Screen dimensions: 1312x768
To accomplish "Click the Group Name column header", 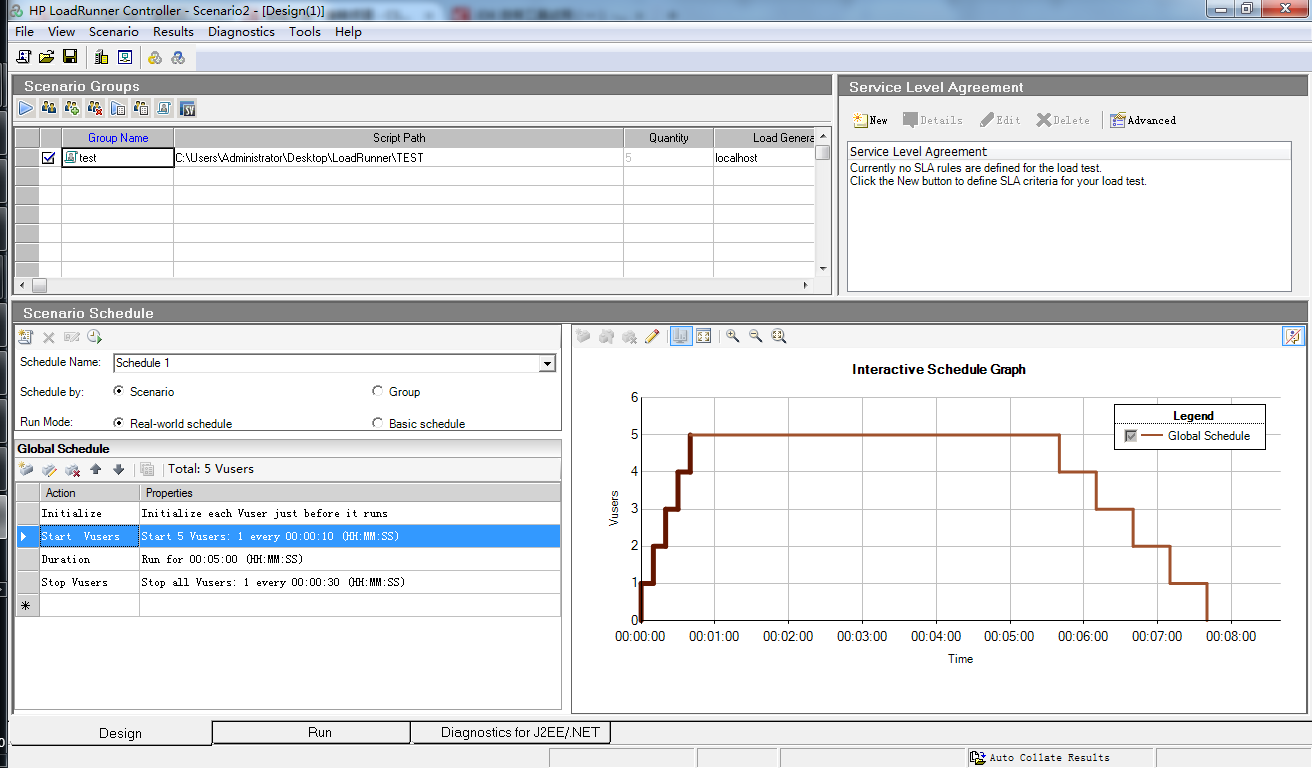I will [118, 138].
